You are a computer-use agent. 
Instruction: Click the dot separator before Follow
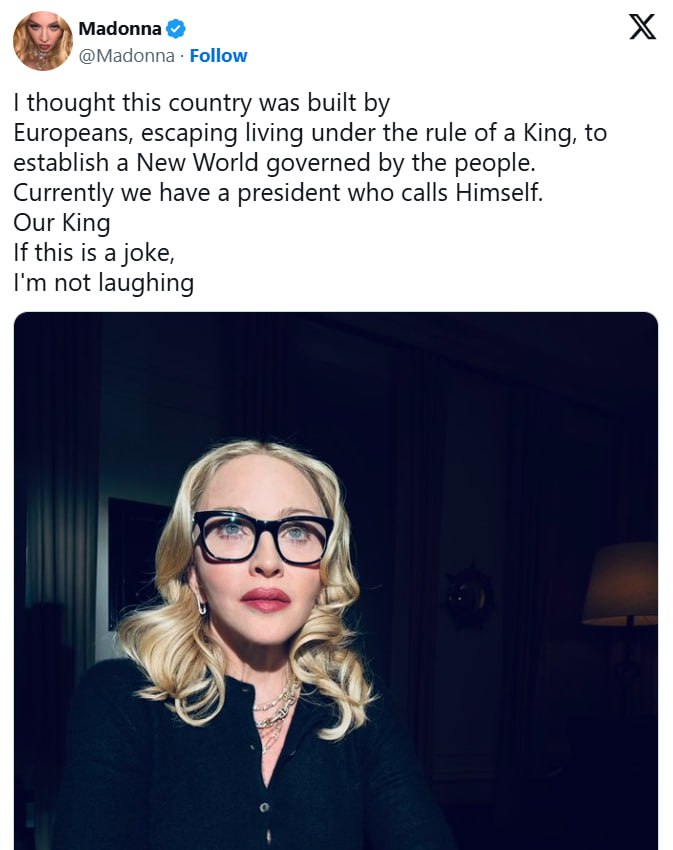(182, 56)
